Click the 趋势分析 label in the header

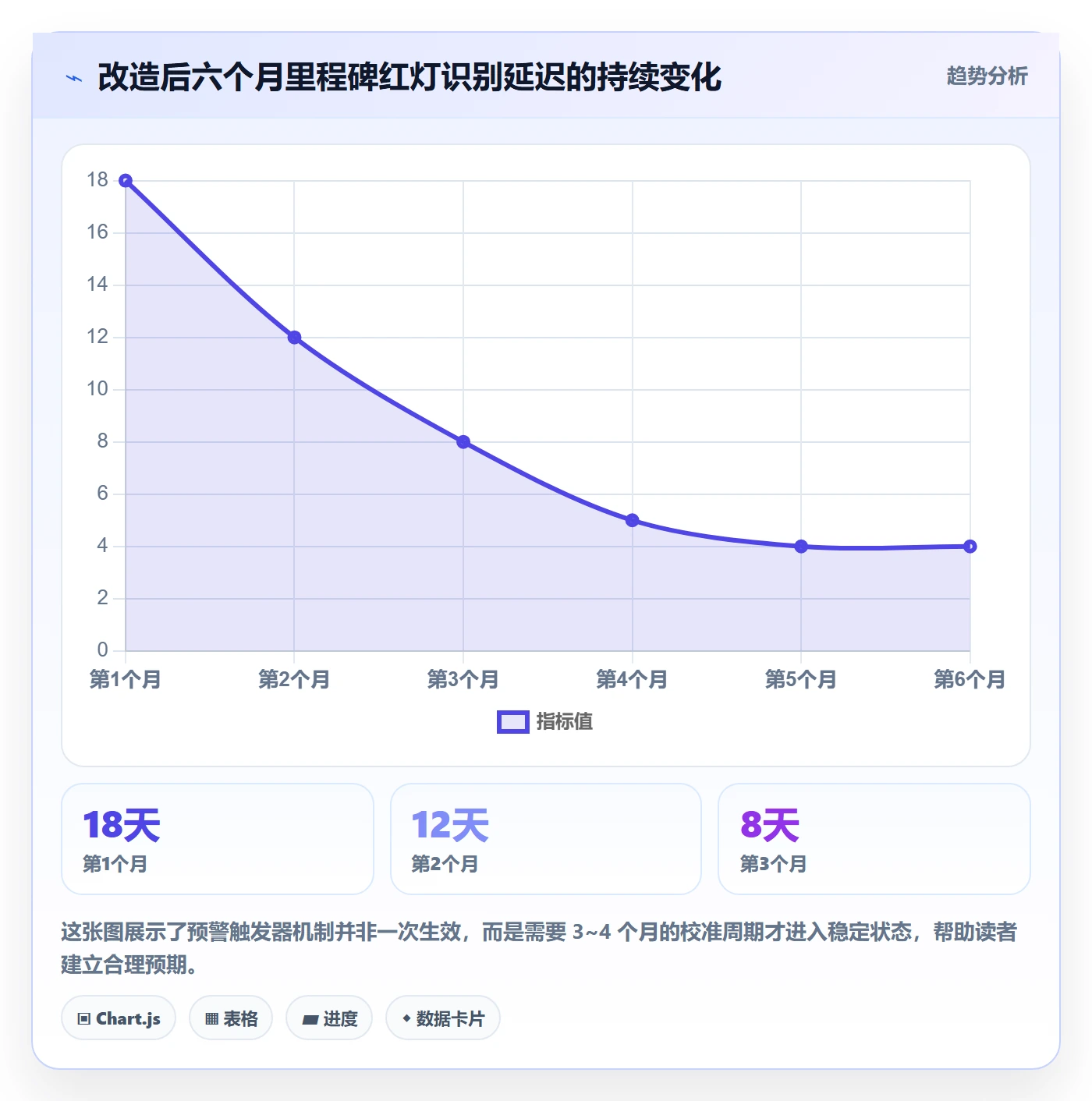pos(987,76)
